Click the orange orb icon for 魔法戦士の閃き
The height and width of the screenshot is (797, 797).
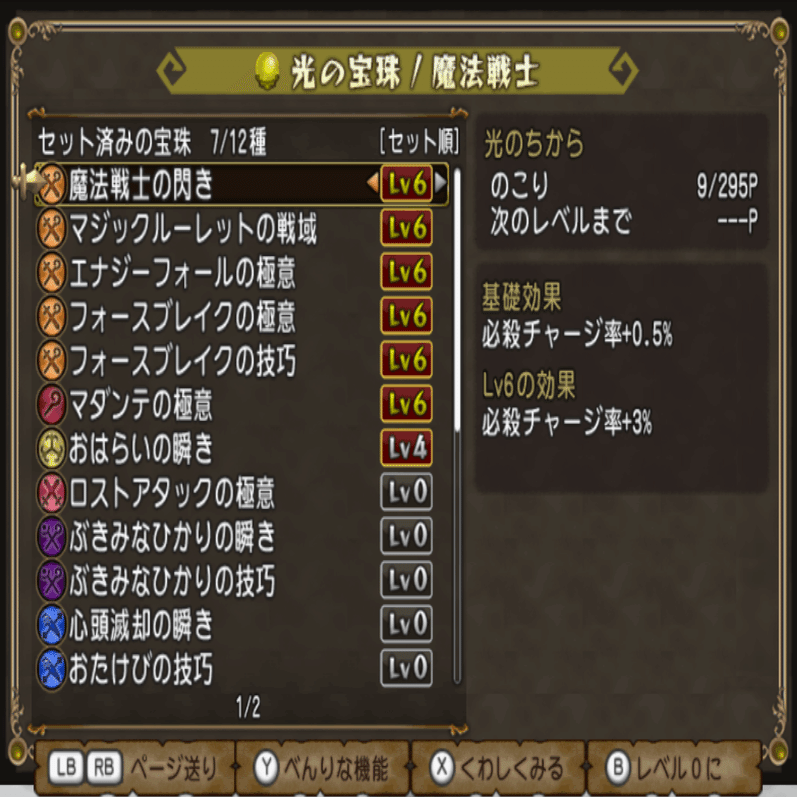click(51, 184)
